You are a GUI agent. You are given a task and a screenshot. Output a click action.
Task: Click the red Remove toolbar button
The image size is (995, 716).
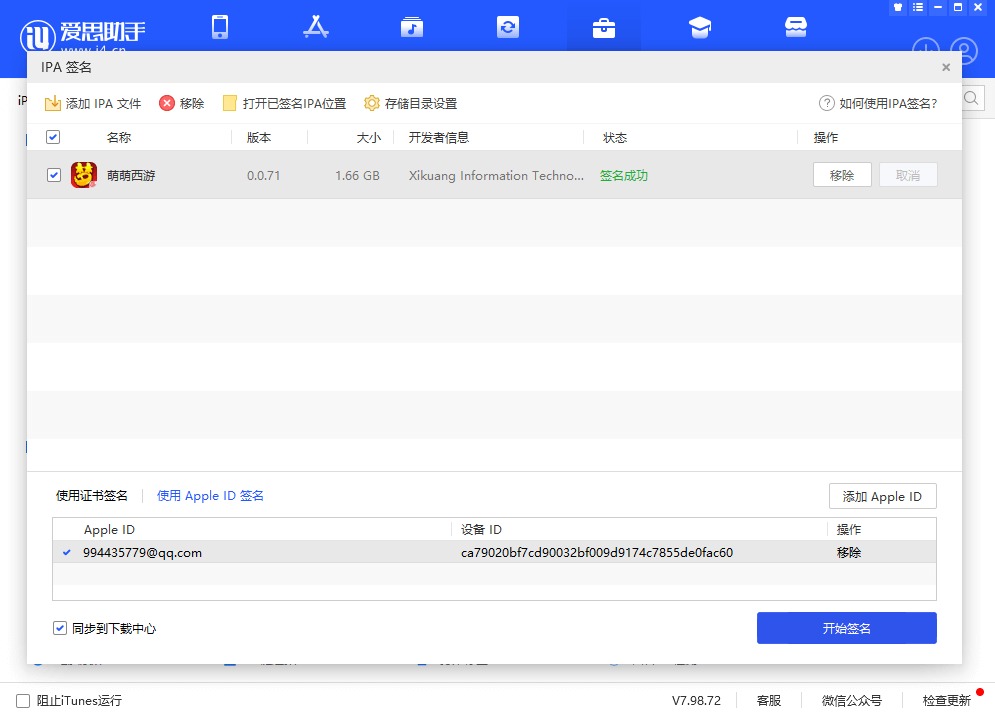click(181, 103)
